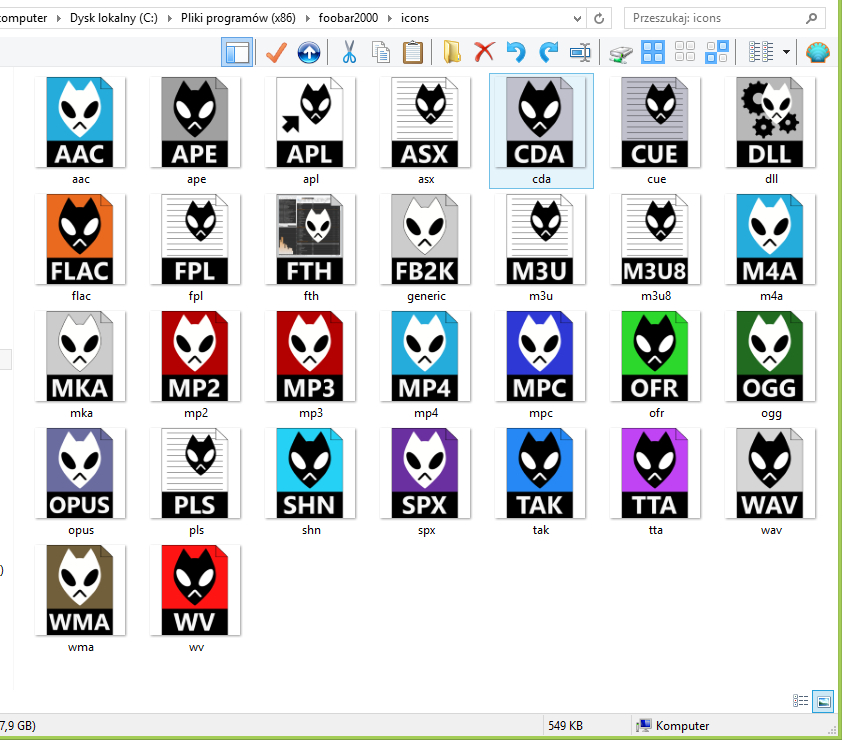Select the generic FB2K icon file
Viewport: 842px width, 740px height.
click(x=425, y=248)
